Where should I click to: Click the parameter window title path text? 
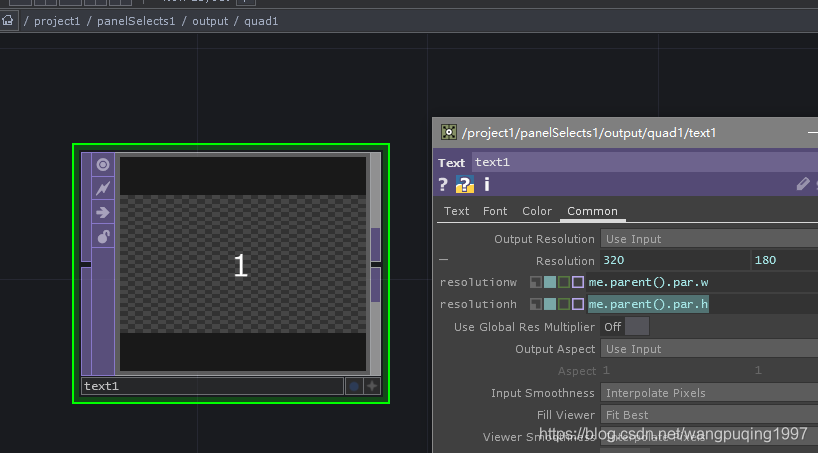coord(589,133)
